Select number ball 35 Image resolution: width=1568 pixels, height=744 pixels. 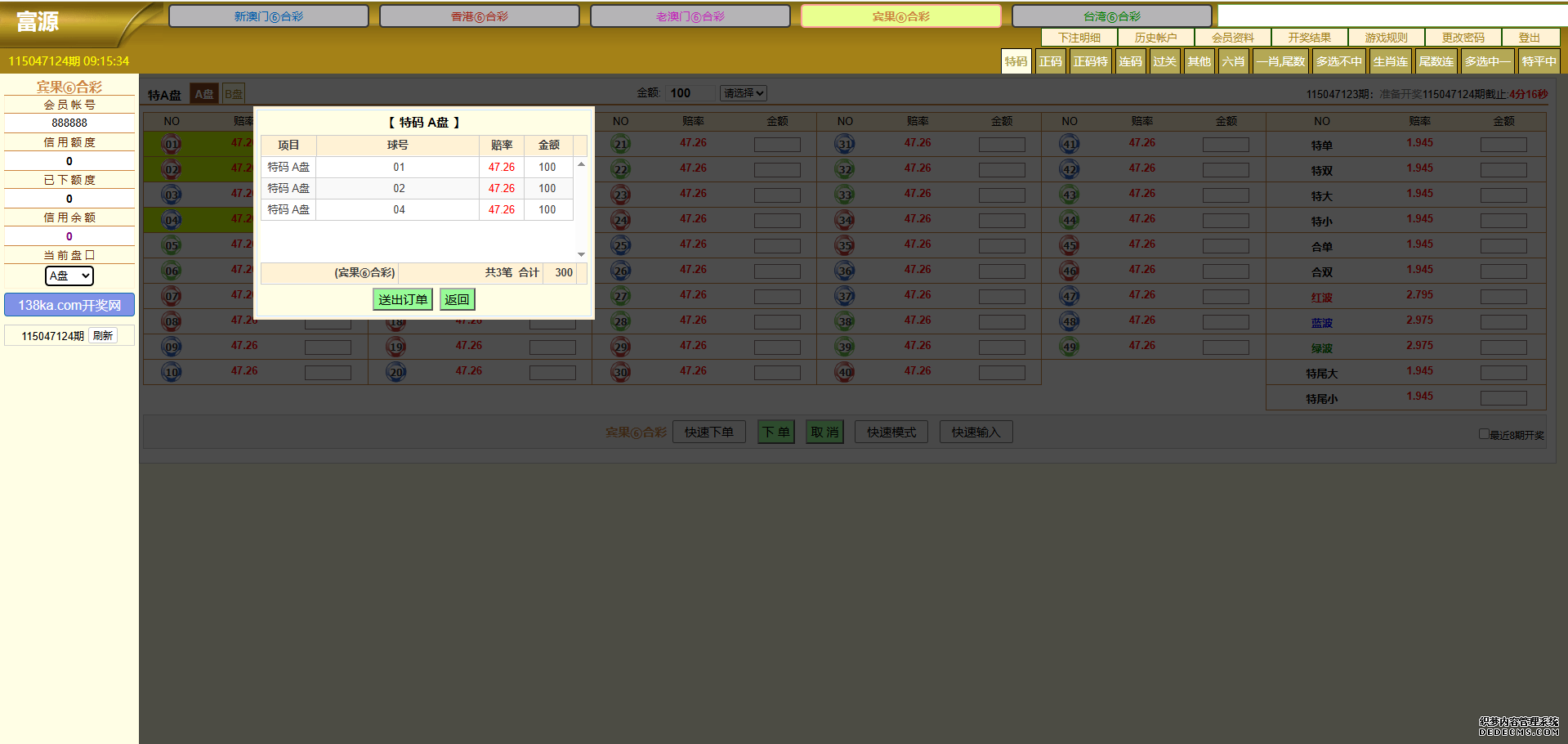click(x=845, y=246)
